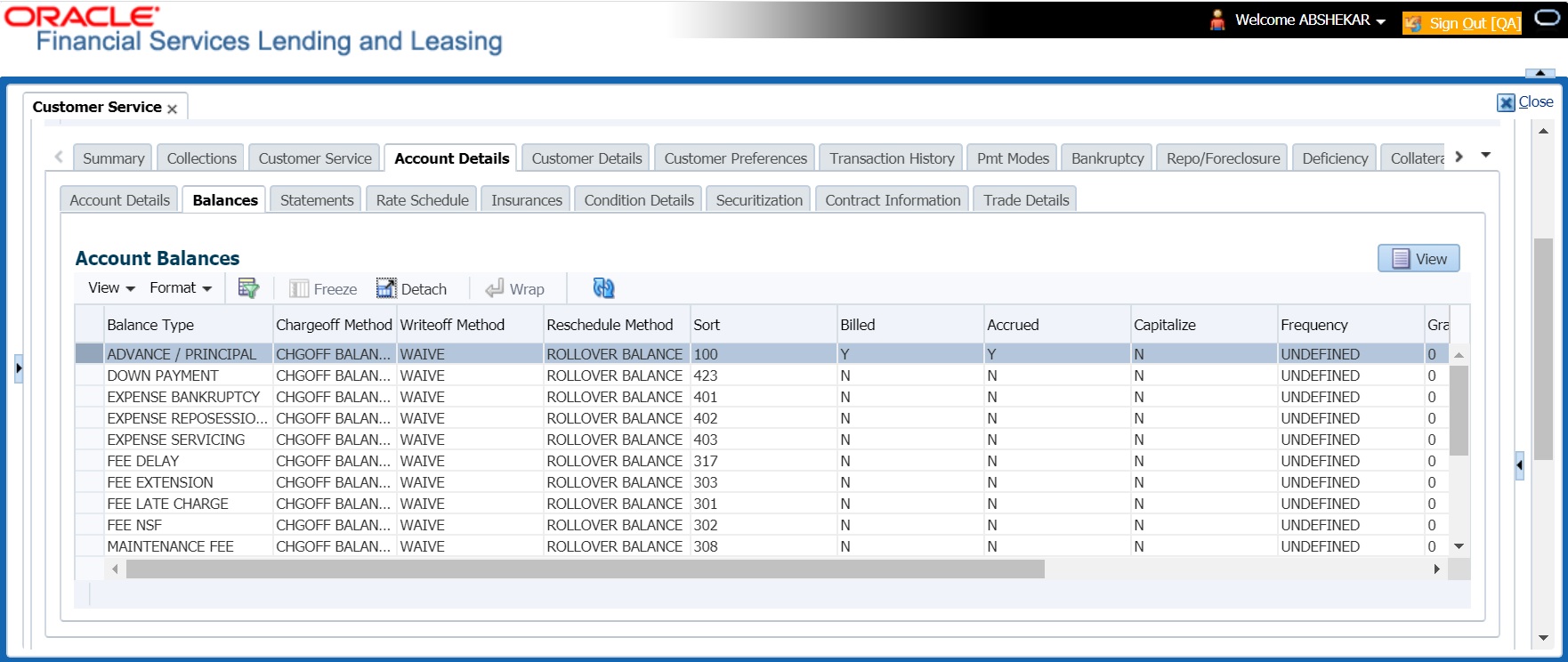Screen dimensions: 1568x662
Task: Close the Customer Service tab
Action: click(x=173, y=109)
